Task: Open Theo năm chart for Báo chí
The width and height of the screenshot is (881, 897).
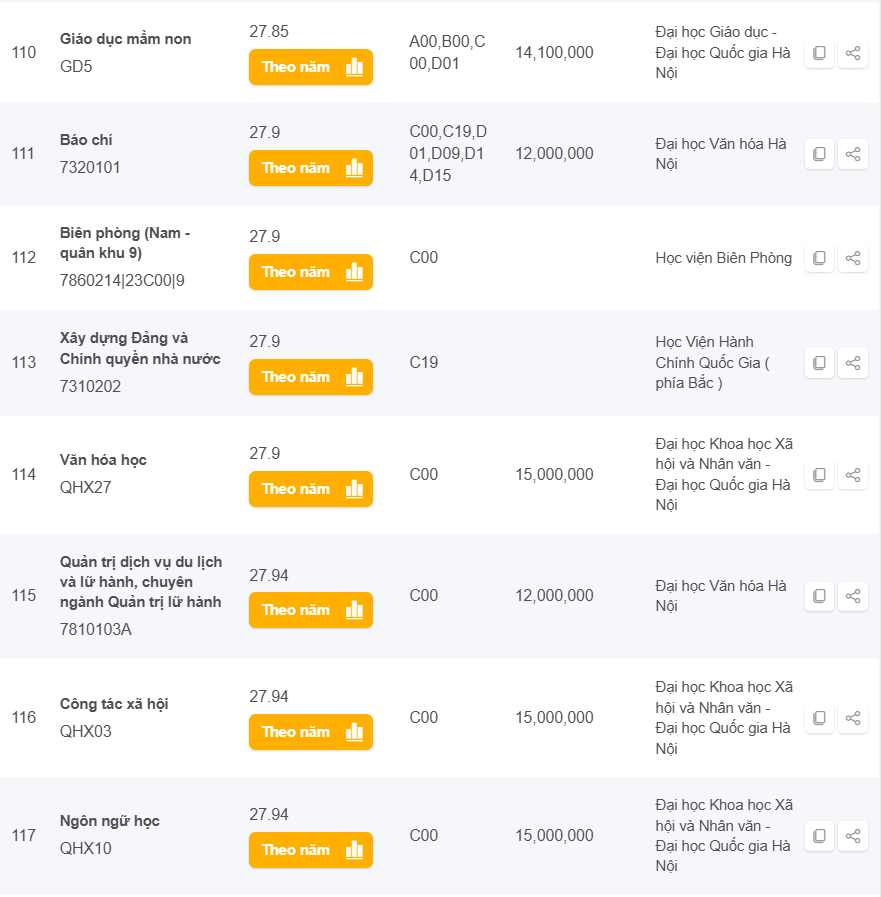Action: pyautogui.click(x=310, y=168)
